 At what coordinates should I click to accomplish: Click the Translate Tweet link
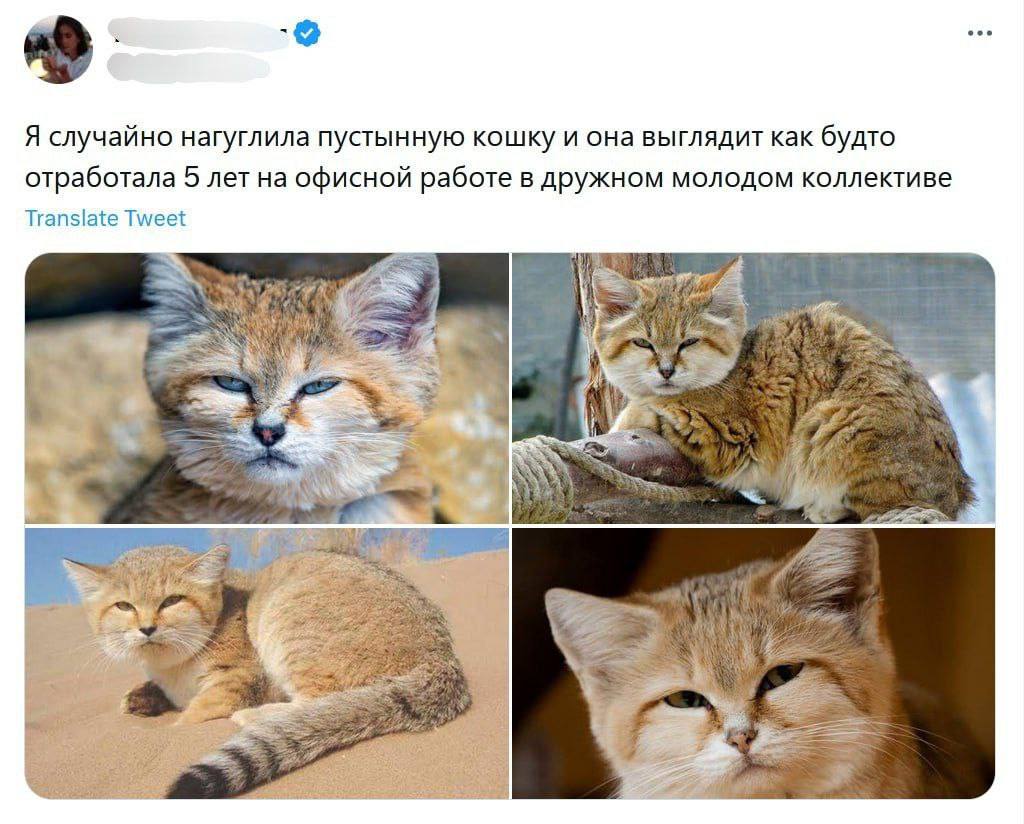(105, 218)
